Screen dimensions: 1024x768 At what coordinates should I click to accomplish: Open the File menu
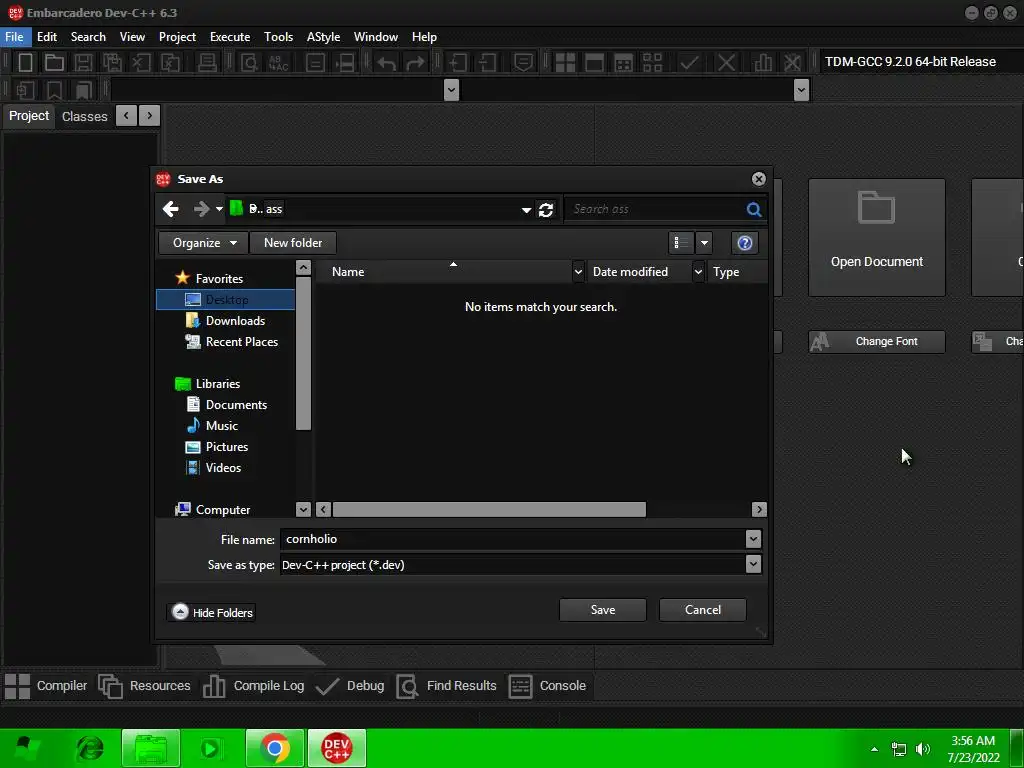coord(14,37)
